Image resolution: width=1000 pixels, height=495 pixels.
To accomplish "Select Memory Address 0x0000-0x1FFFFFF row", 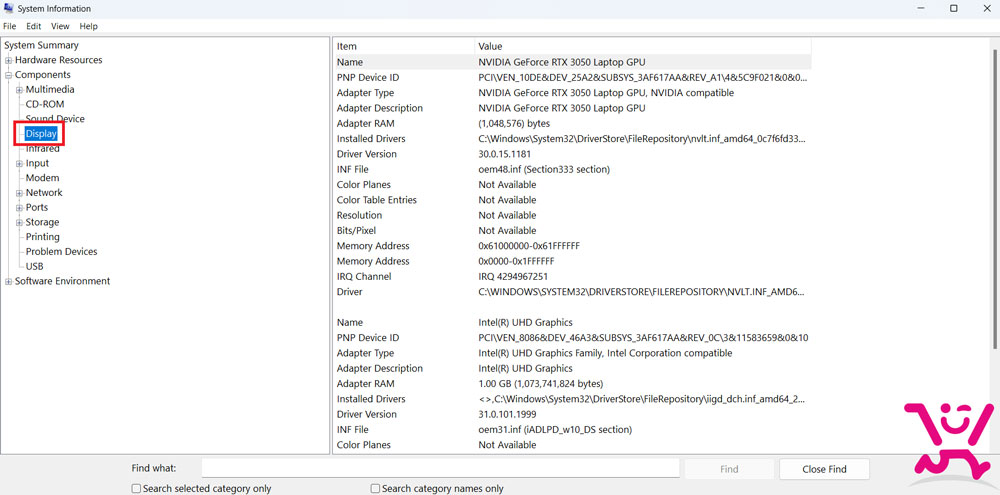I will tap(573, 261).
